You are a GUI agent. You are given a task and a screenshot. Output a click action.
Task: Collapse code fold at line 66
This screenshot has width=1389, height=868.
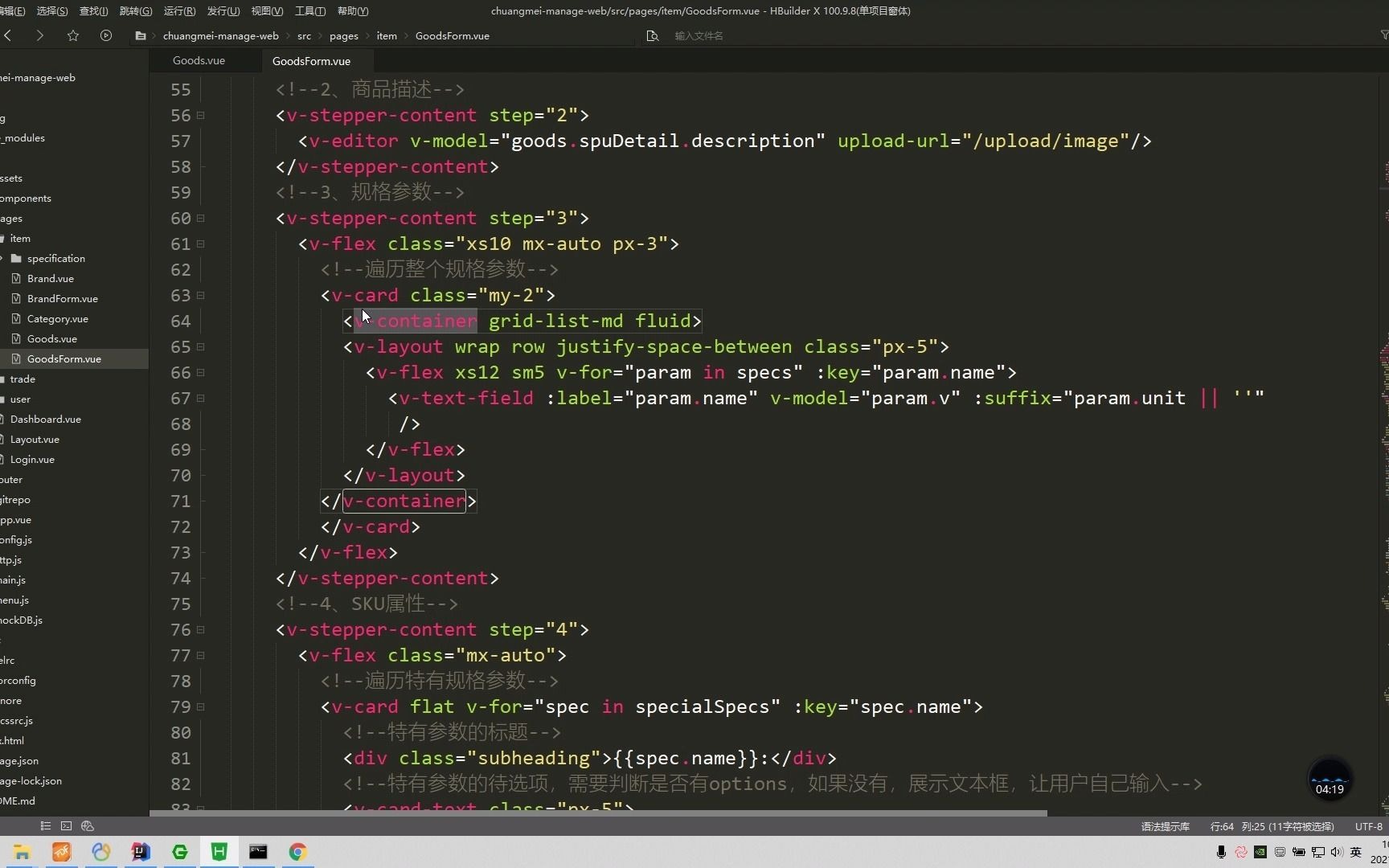click(201, 372)
